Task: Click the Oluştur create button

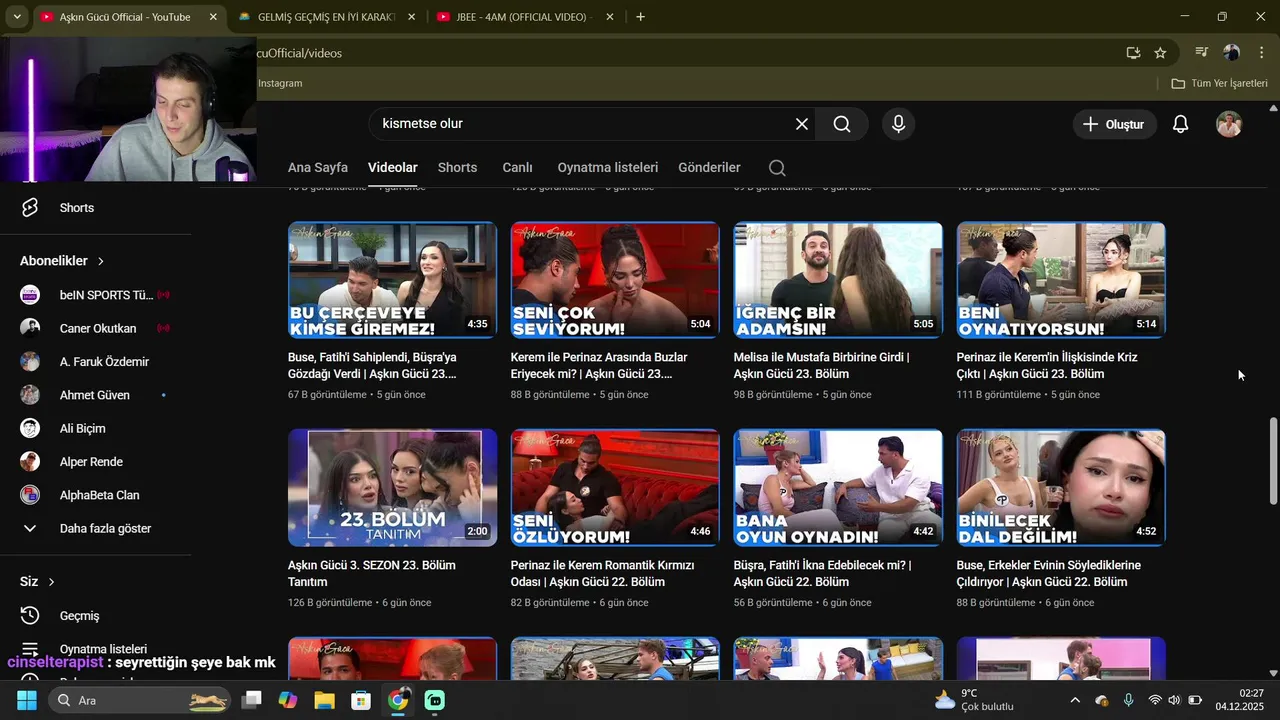Action: point(1114,124)
